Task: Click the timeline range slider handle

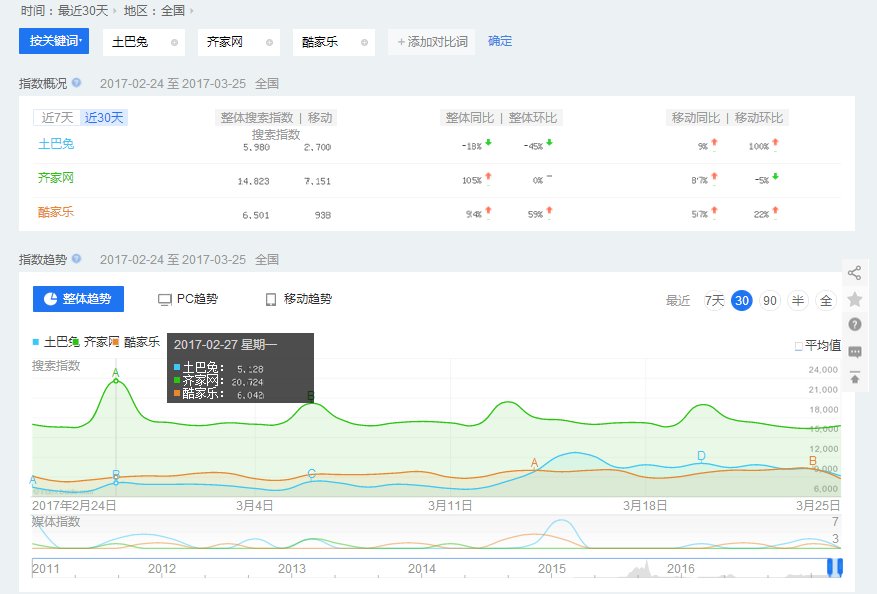Action: pos(834,567)
